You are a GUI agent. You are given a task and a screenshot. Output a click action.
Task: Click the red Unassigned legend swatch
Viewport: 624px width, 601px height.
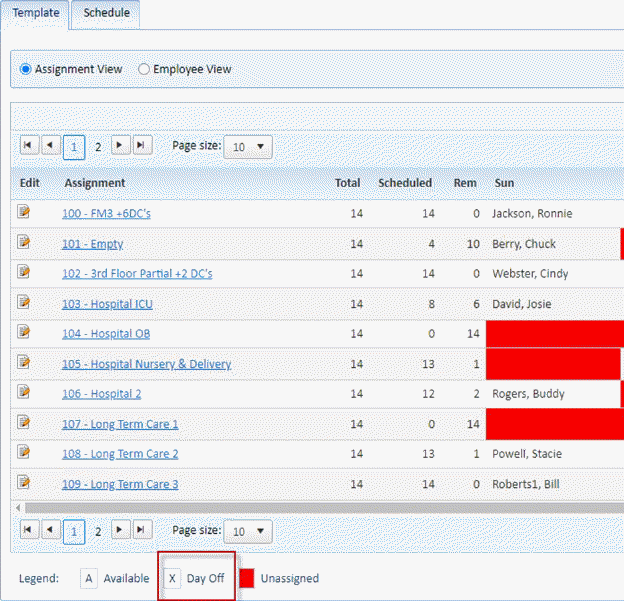pyautogui.click(x=246, y=578)
